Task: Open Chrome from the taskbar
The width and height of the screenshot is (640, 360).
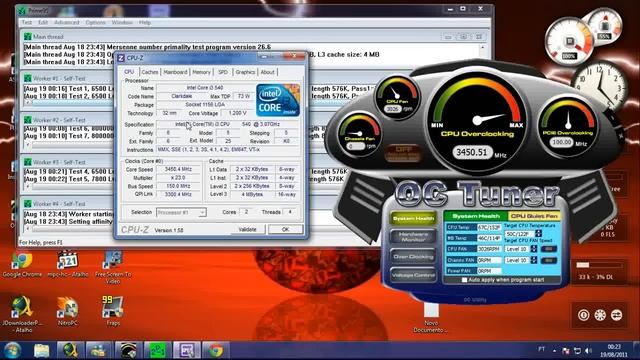Action: (216, 351)
